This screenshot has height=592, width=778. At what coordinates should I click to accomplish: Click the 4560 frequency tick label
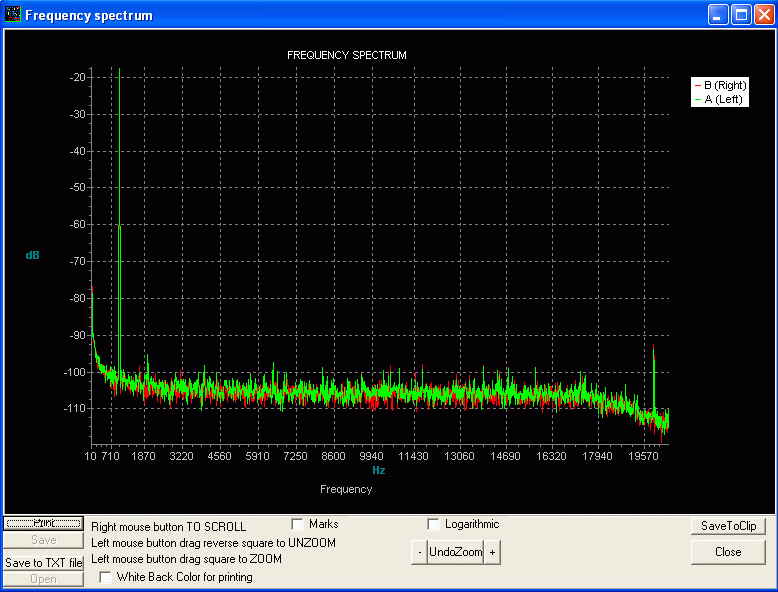pyautogui.click(x=219, y=456)
